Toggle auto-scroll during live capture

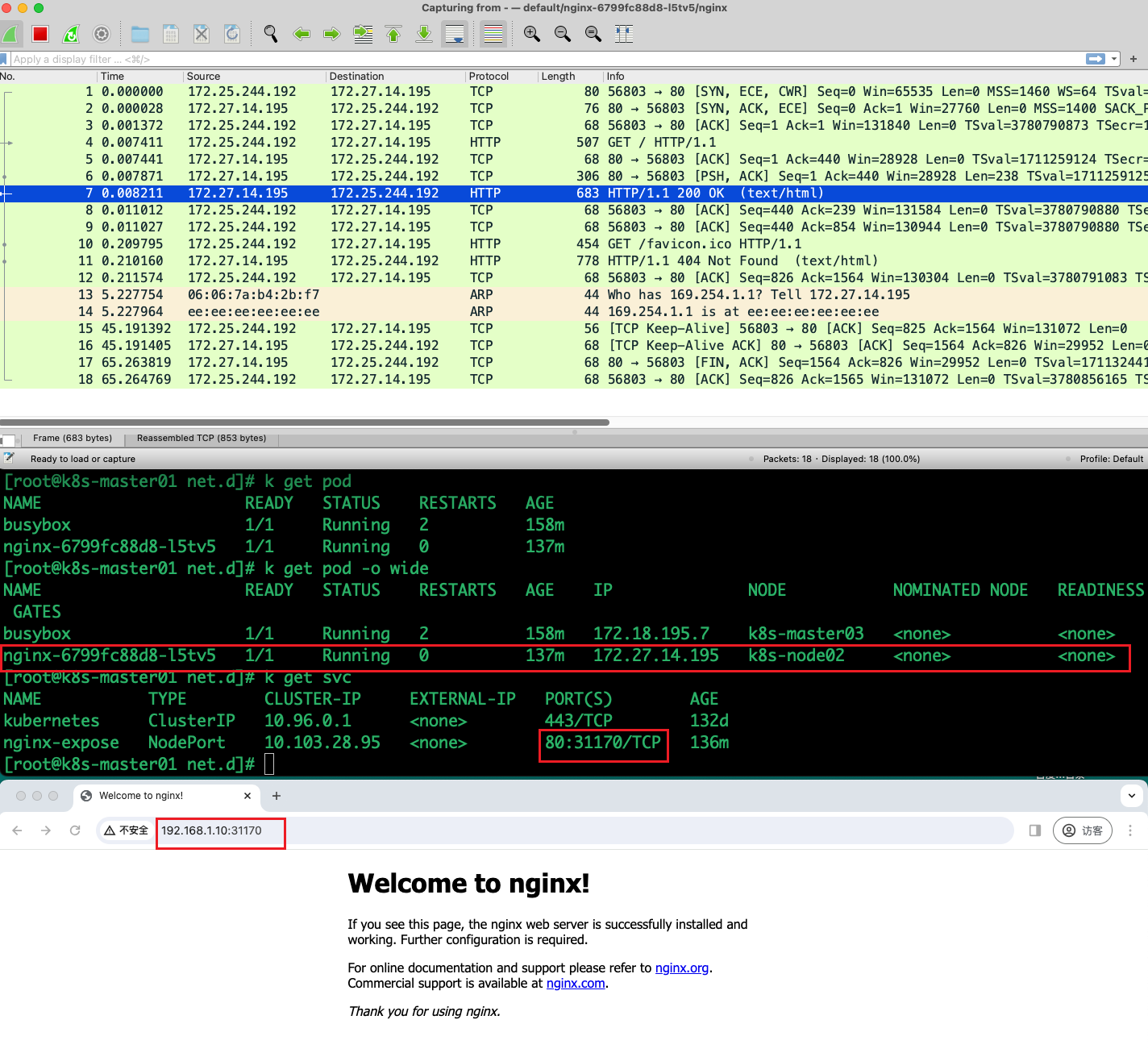pyautogui.click(x=455, y=34)
